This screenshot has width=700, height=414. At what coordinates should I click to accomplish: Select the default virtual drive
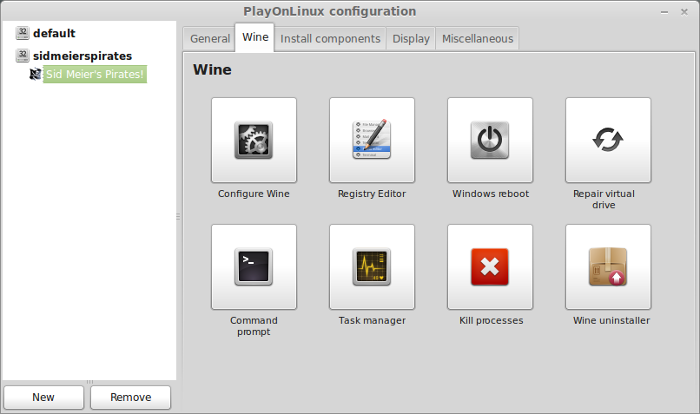pyautogui.click(x=54, y=33)
